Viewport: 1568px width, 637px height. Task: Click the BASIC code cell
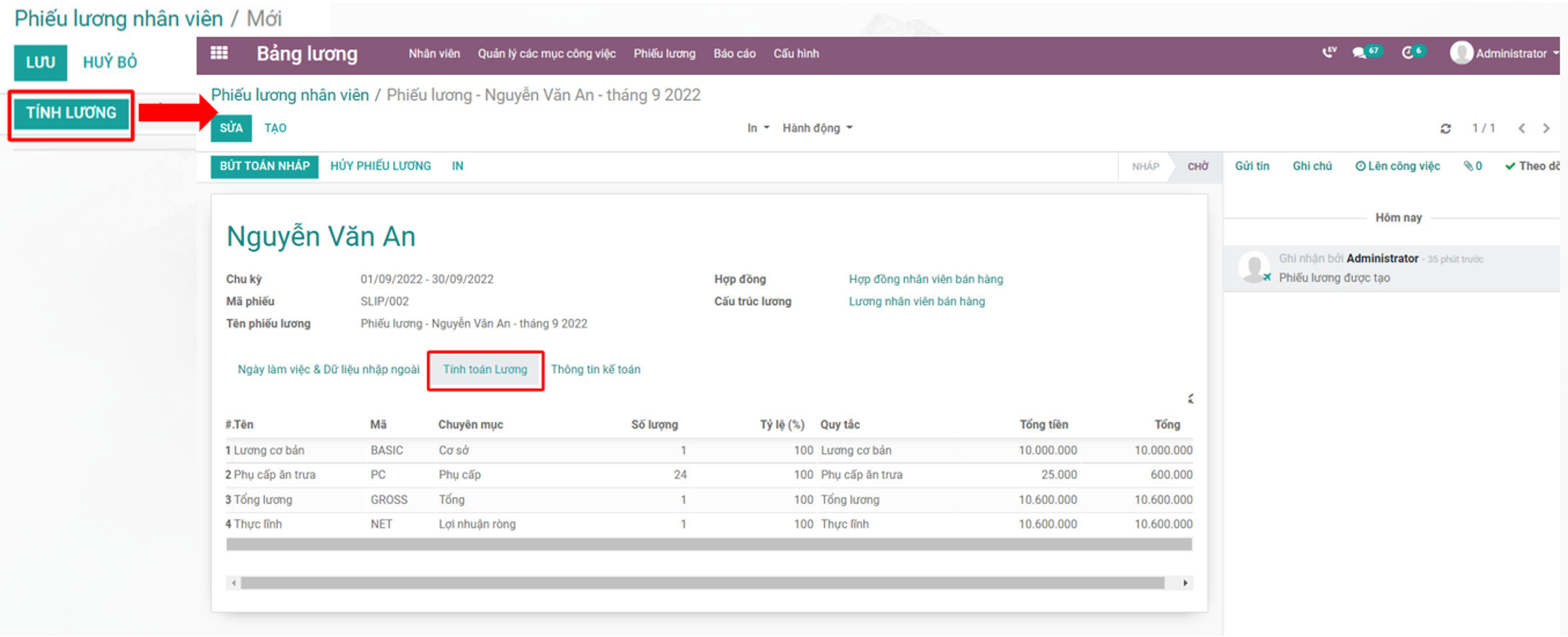point(387,451)
